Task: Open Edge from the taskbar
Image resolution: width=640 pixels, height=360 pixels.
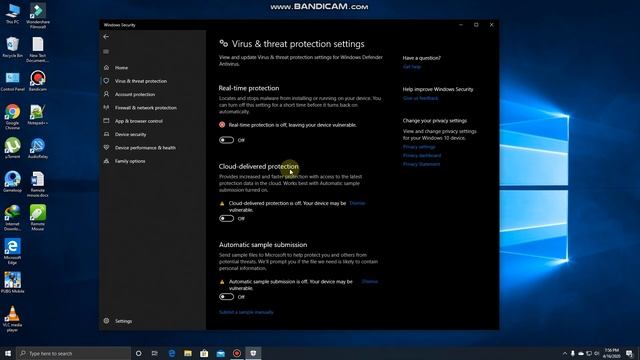Action: (x=171, y=353)
